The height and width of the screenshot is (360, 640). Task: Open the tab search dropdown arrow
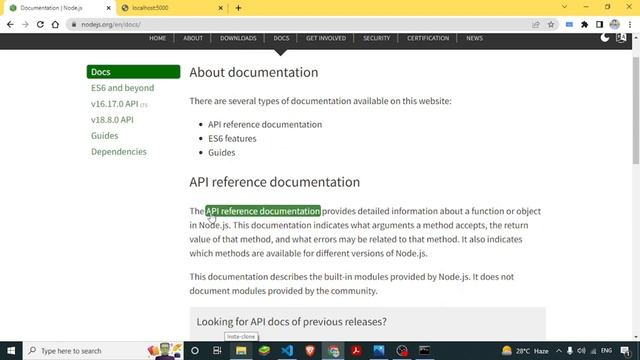[564, 7]
